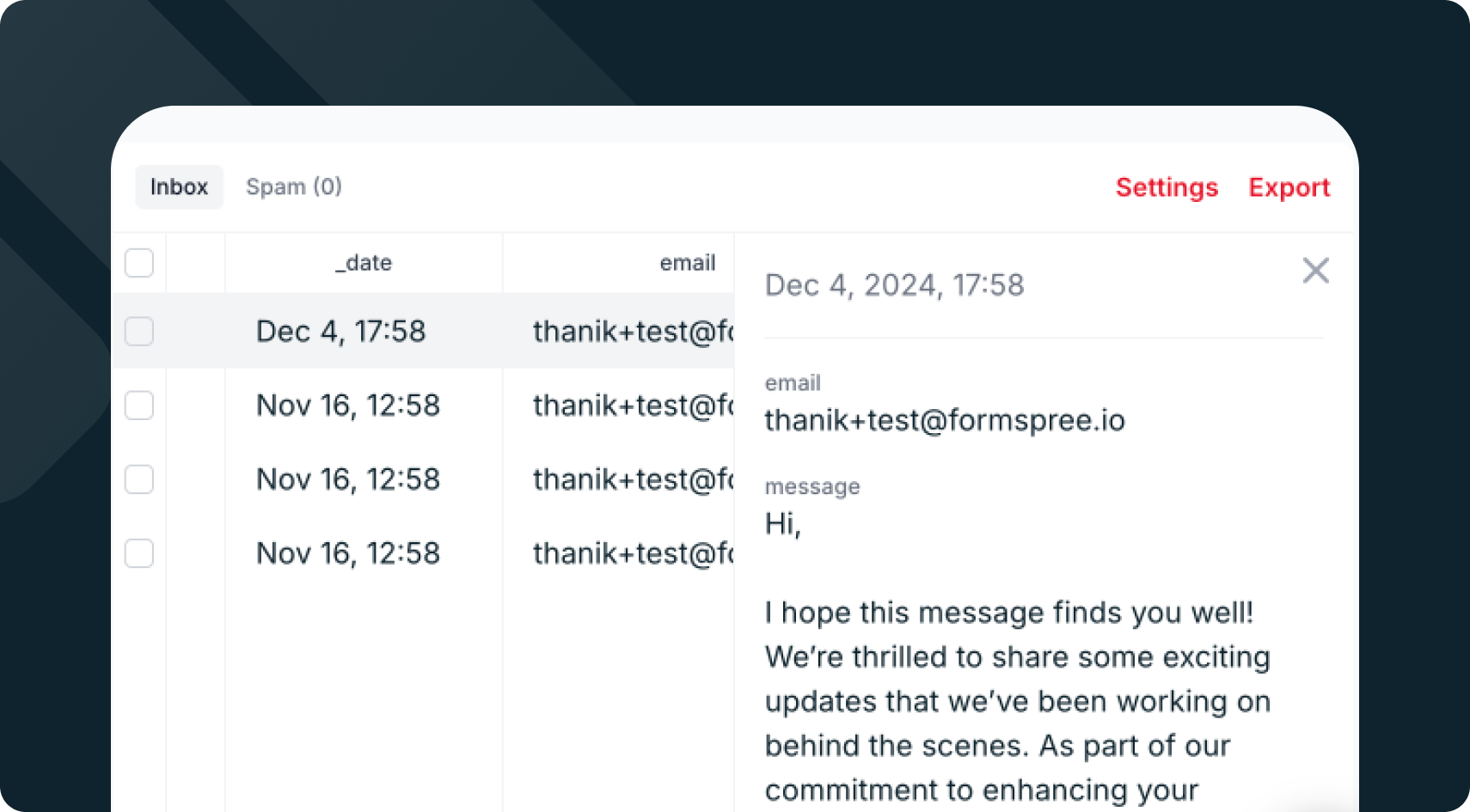Click the Dec 4, 2024, 17:58 detail heading
This screenshot has width=1470, height=812.
tap(894, 285)
